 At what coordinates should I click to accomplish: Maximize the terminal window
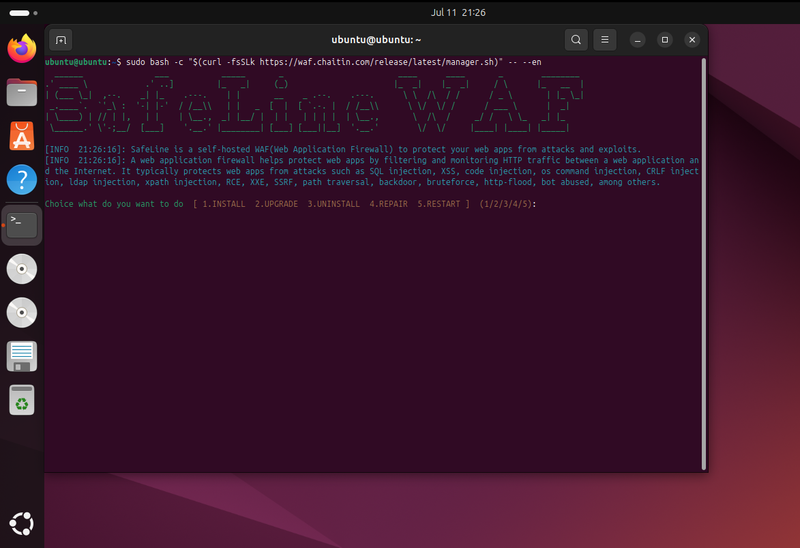point(665,40)
